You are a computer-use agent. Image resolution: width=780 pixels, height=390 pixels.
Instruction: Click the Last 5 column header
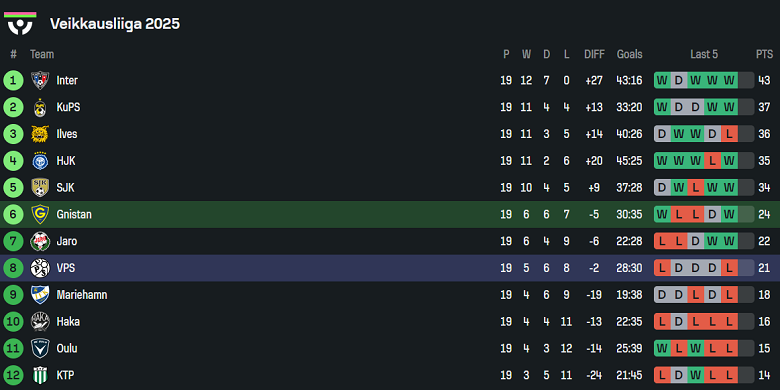[x=704, y=54]
